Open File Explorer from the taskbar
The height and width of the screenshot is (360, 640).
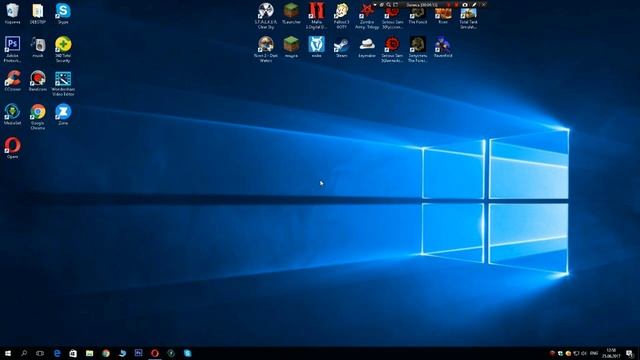coord(89,353)
